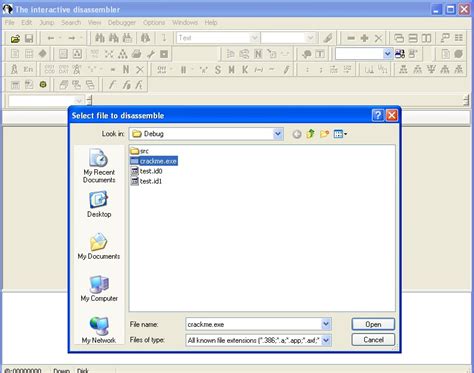Viewport: 474px width, 373px height.
Task: Open the My Recent Documents place
Action: [99, 166]
